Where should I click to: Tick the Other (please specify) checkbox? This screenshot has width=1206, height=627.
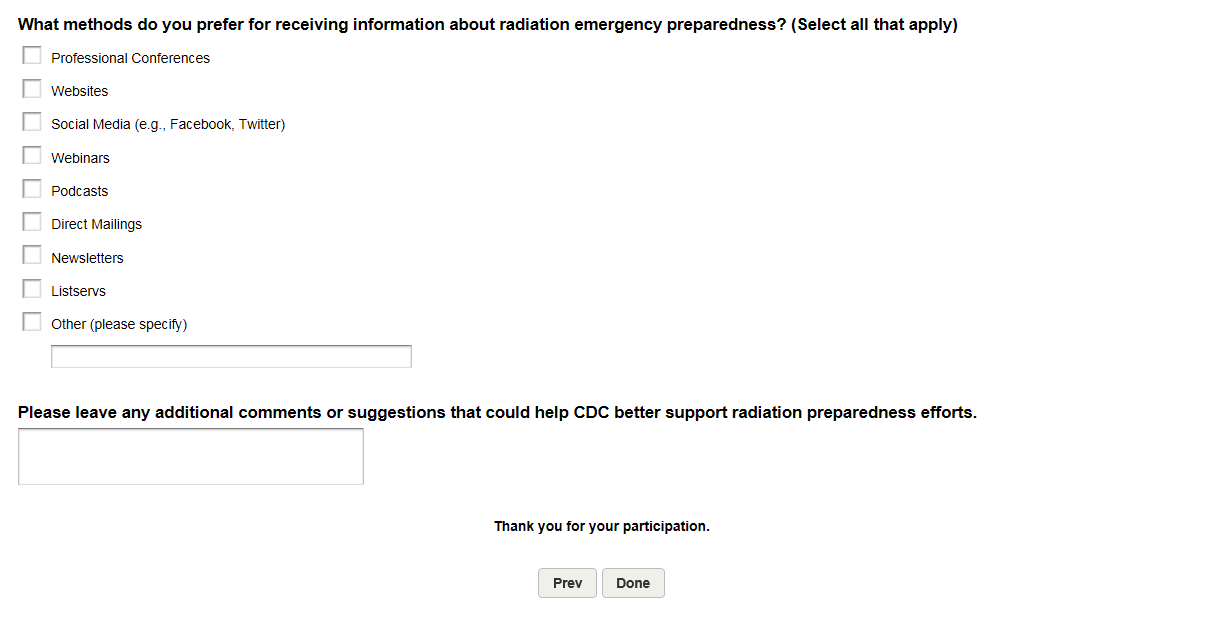pyautogui.click(x=32, y=322)
